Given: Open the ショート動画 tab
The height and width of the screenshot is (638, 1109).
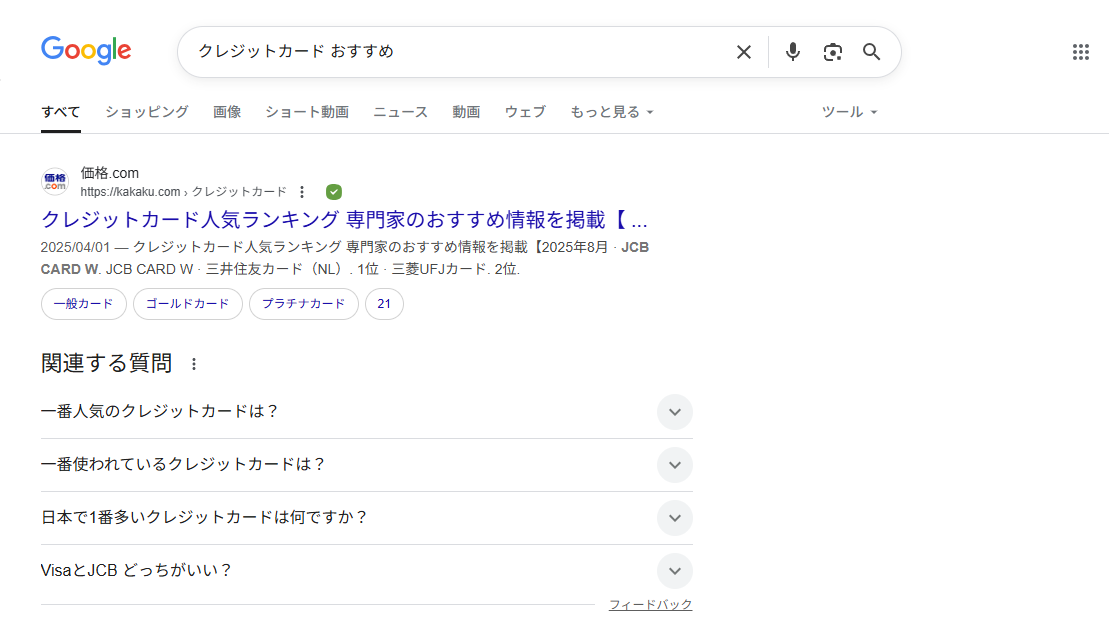Looking at the screenshot, I should pos(307,112).
